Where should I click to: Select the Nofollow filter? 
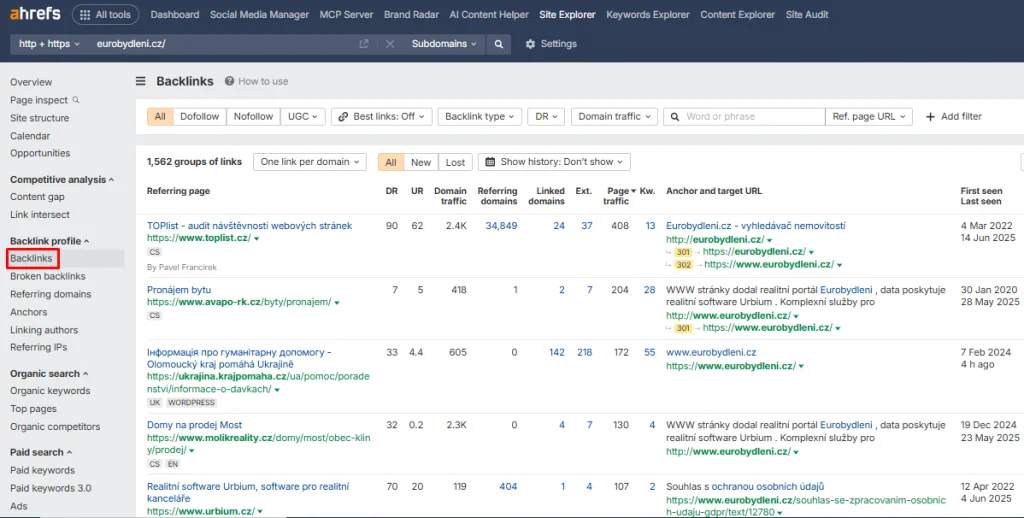[253, 116]
